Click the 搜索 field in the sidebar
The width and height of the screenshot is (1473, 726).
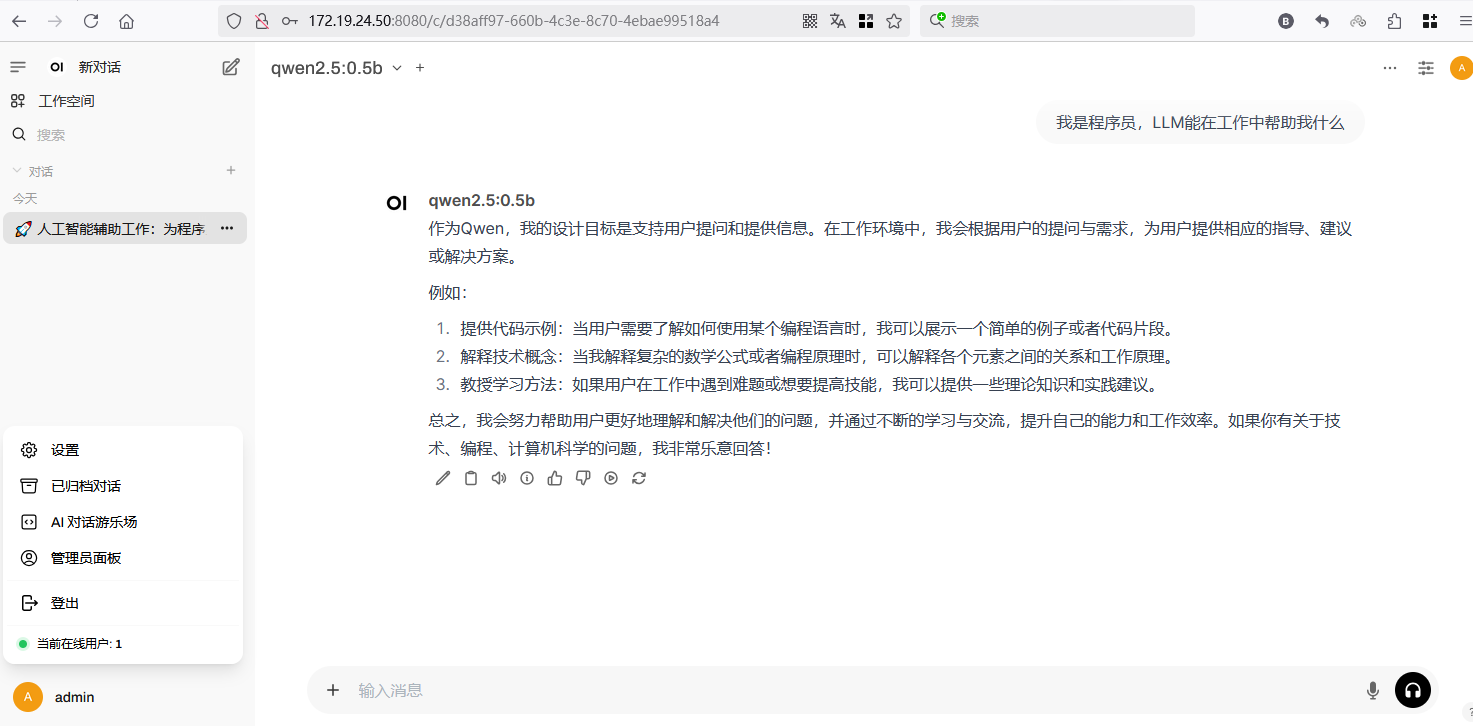tap(125, 134)
